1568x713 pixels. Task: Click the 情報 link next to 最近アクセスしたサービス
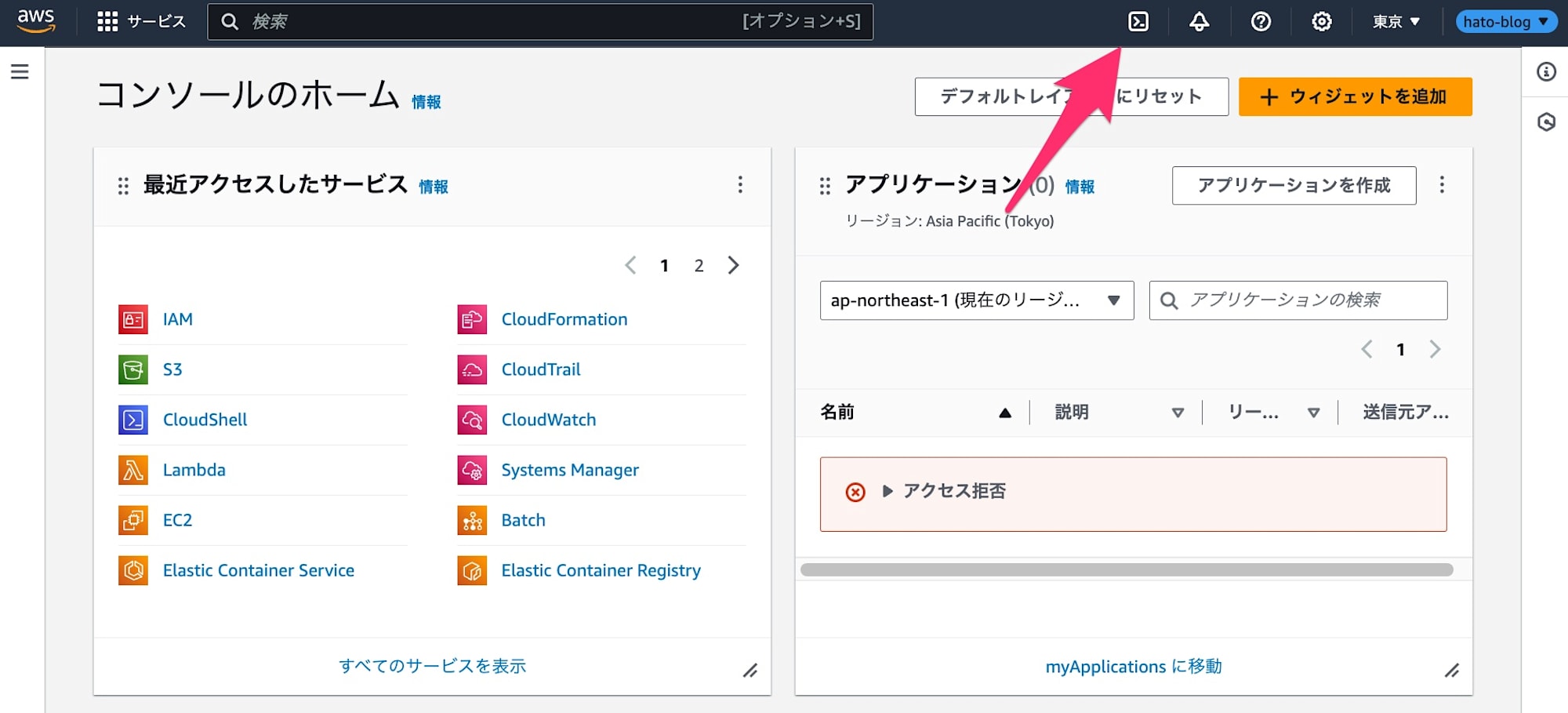(433, 187)
